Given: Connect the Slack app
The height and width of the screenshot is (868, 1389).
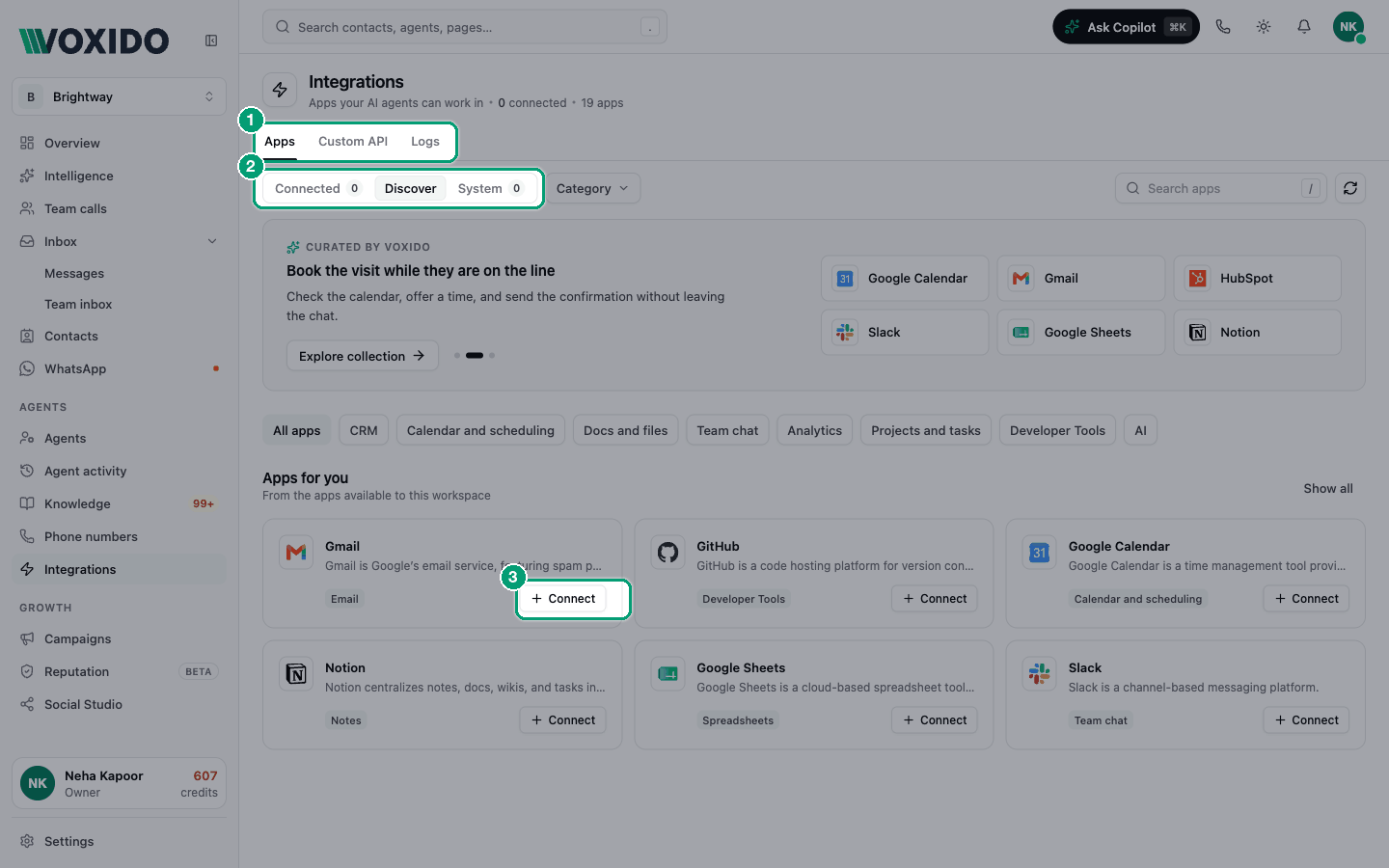Looking at the screenshot, I should [x=1306, y=720].
